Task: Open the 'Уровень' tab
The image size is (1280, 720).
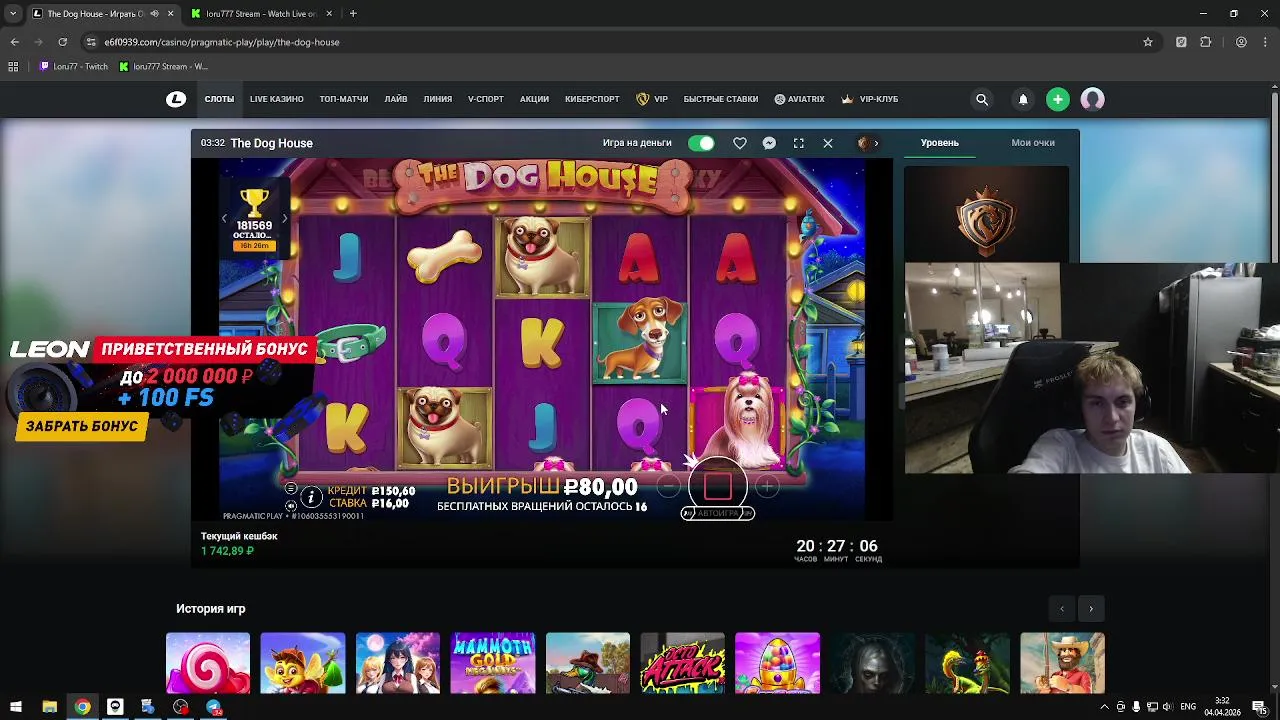Action: (x=939, y=143)
